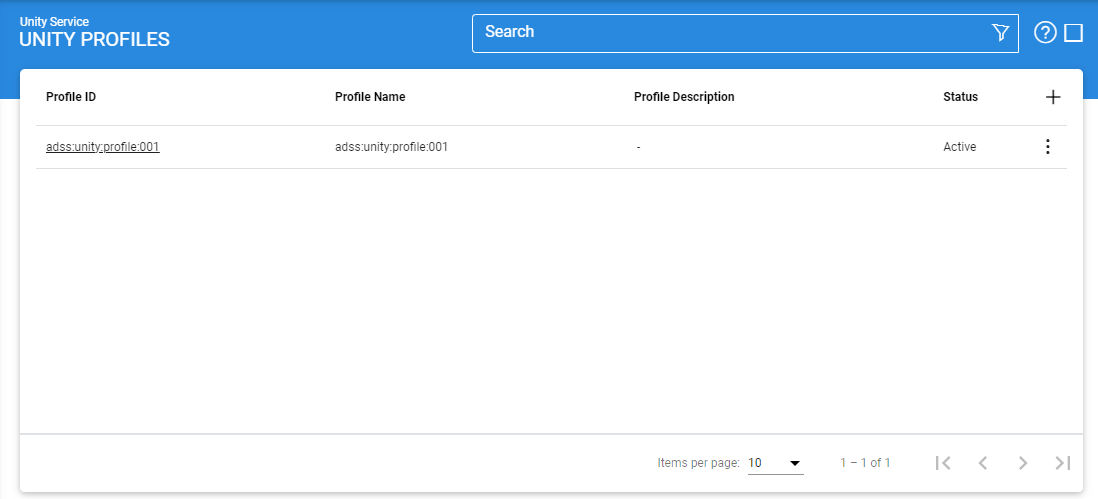The image size is (1098, 499).
Task: Click the empty Profile Description dash cell
Action: tap(638, 147)
